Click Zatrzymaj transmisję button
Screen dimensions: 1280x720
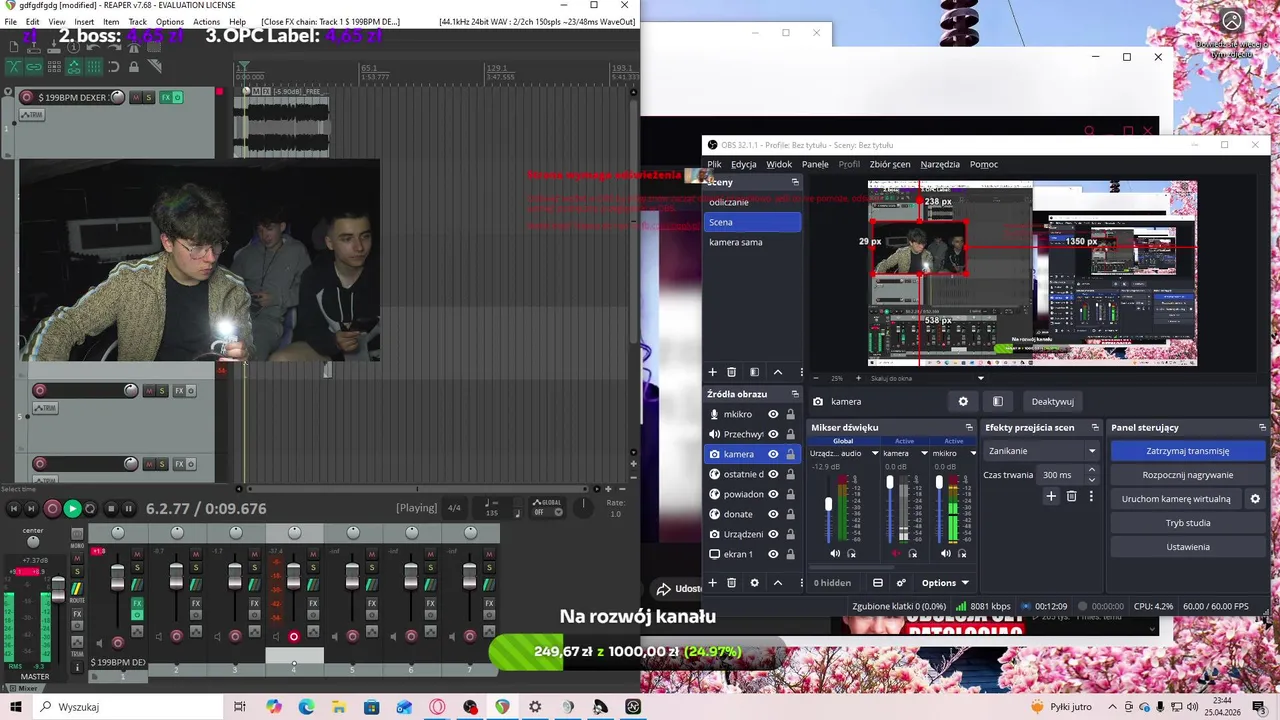click(1188, 451)
